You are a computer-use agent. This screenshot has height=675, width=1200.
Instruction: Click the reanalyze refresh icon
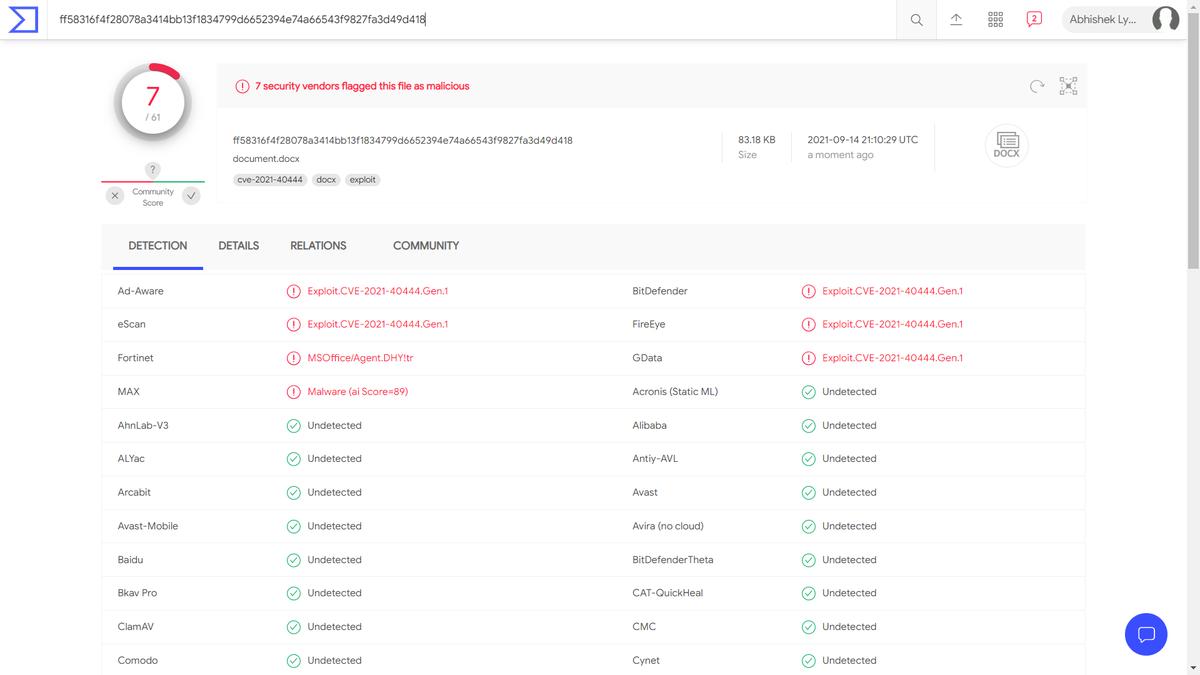[1037, 86]
